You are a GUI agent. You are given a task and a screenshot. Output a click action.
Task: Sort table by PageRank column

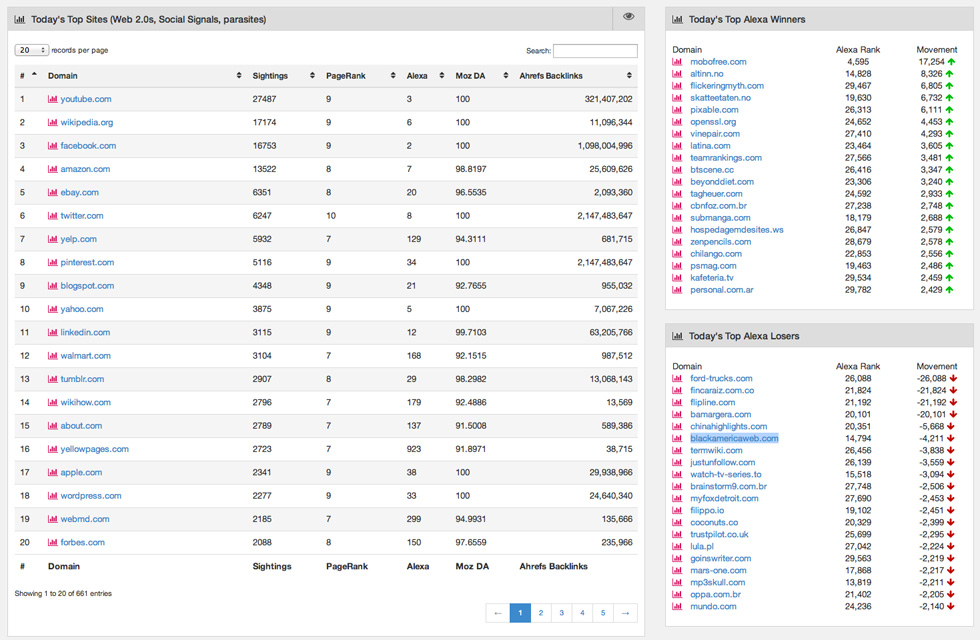click(x=360, y=76)
